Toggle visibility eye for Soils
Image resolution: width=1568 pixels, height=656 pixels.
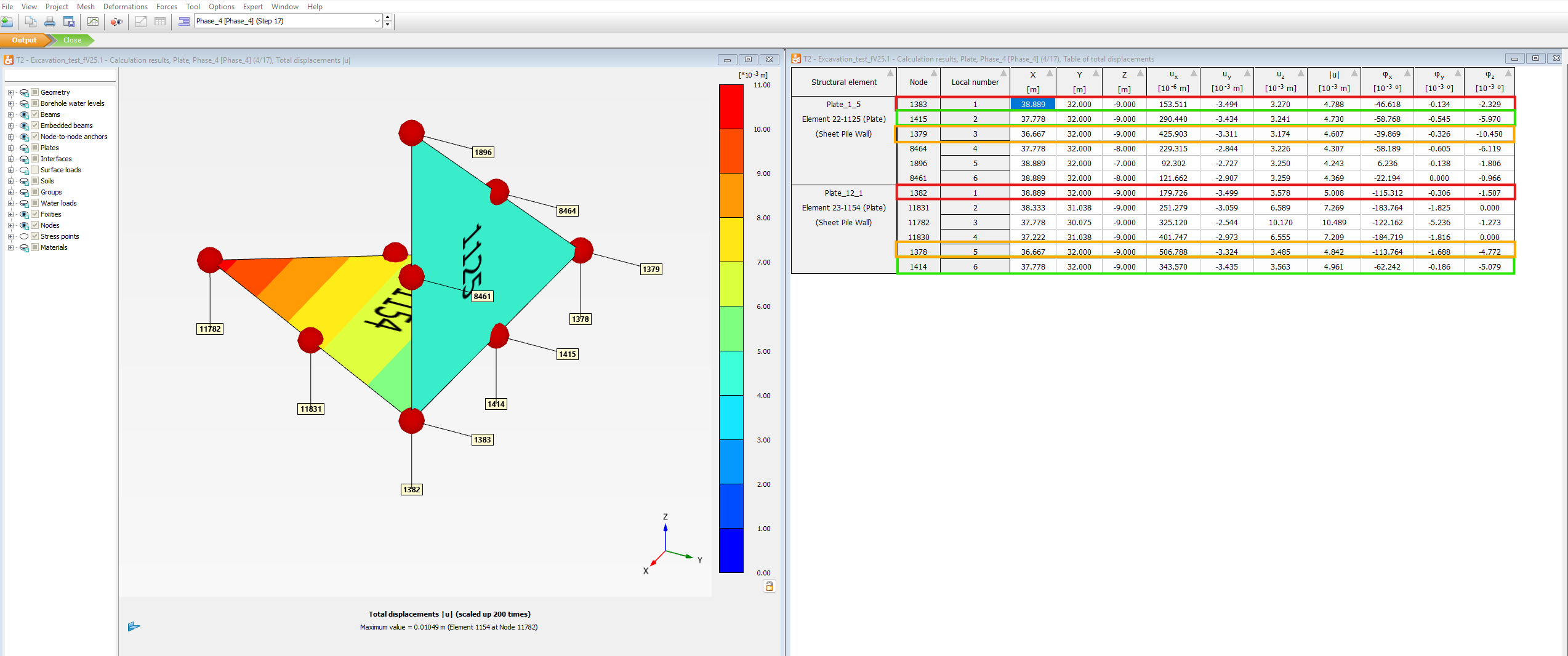pos(24,181)
